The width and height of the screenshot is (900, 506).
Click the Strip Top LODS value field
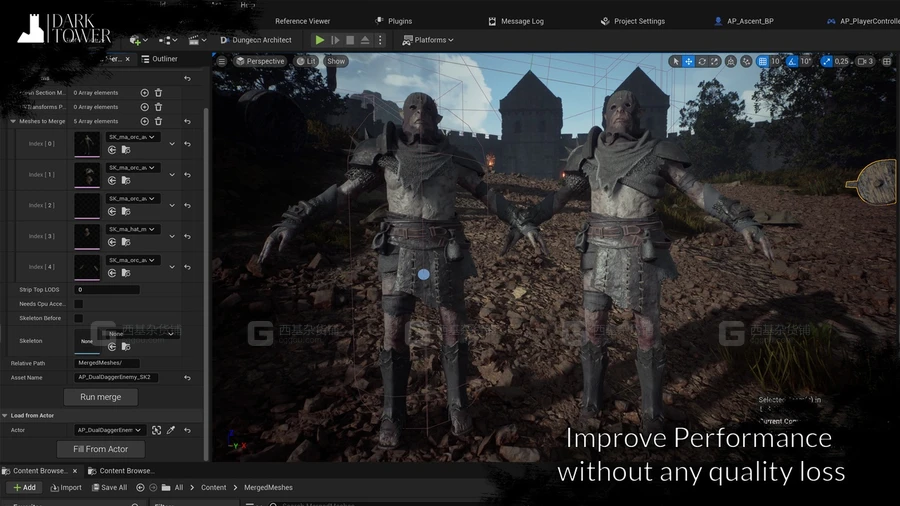[107, 290]
